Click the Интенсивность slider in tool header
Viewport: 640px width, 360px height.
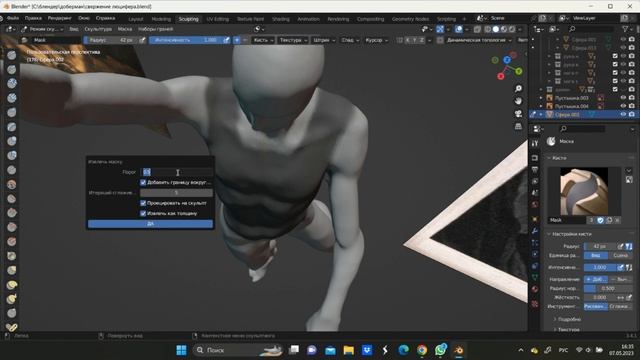coord(186,40)
